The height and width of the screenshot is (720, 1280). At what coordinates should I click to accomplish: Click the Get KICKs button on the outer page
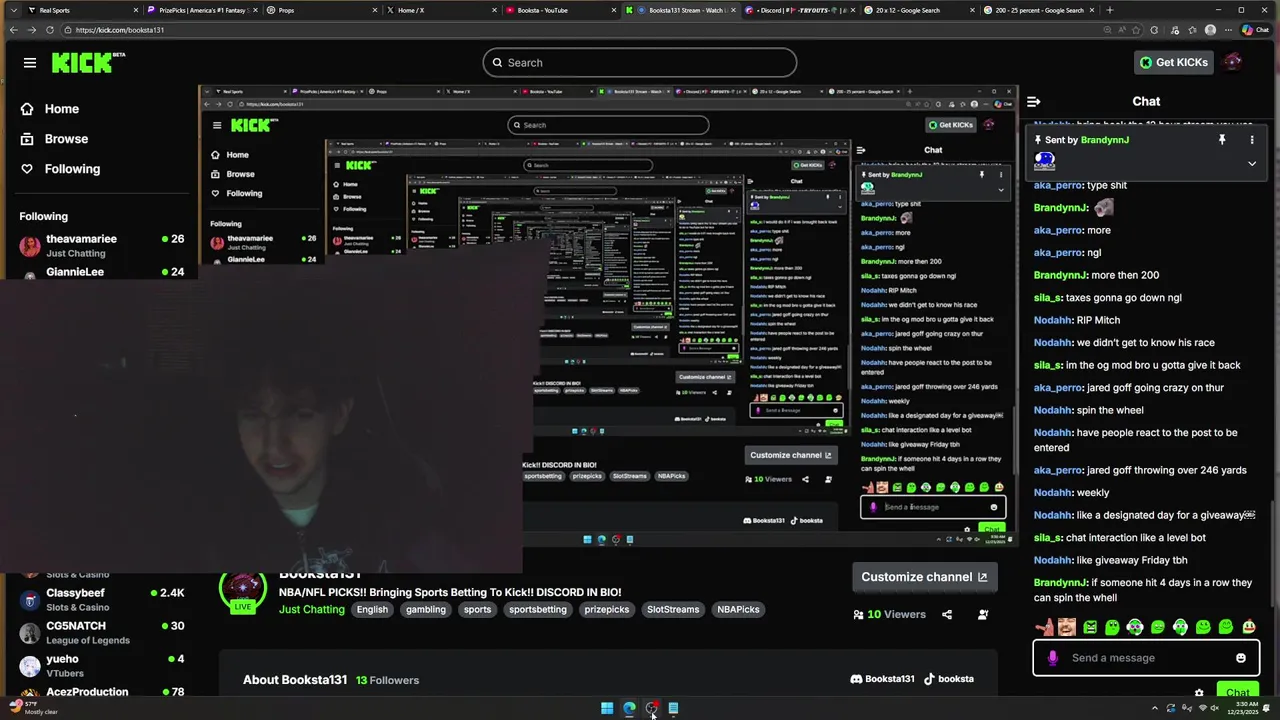coord(1174,62)
